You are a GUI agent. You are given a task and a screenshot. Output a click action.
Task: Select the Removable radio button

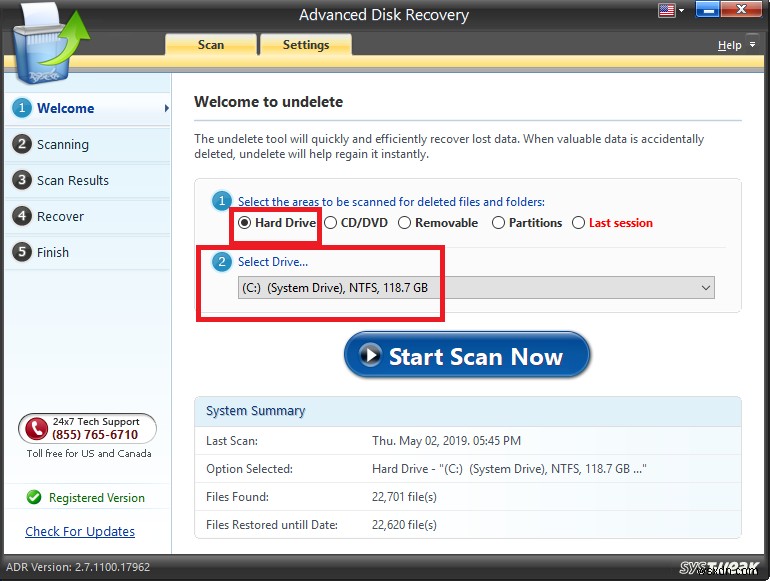click(405, 223)
